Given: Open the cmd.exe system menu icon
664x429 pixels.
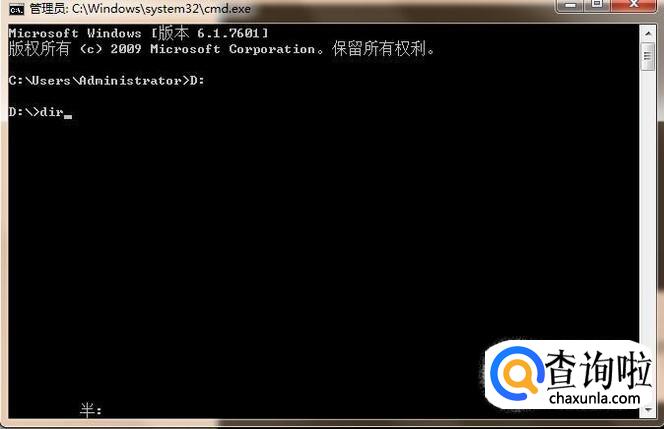Looking at the screenshot, I should click(17, 9).
